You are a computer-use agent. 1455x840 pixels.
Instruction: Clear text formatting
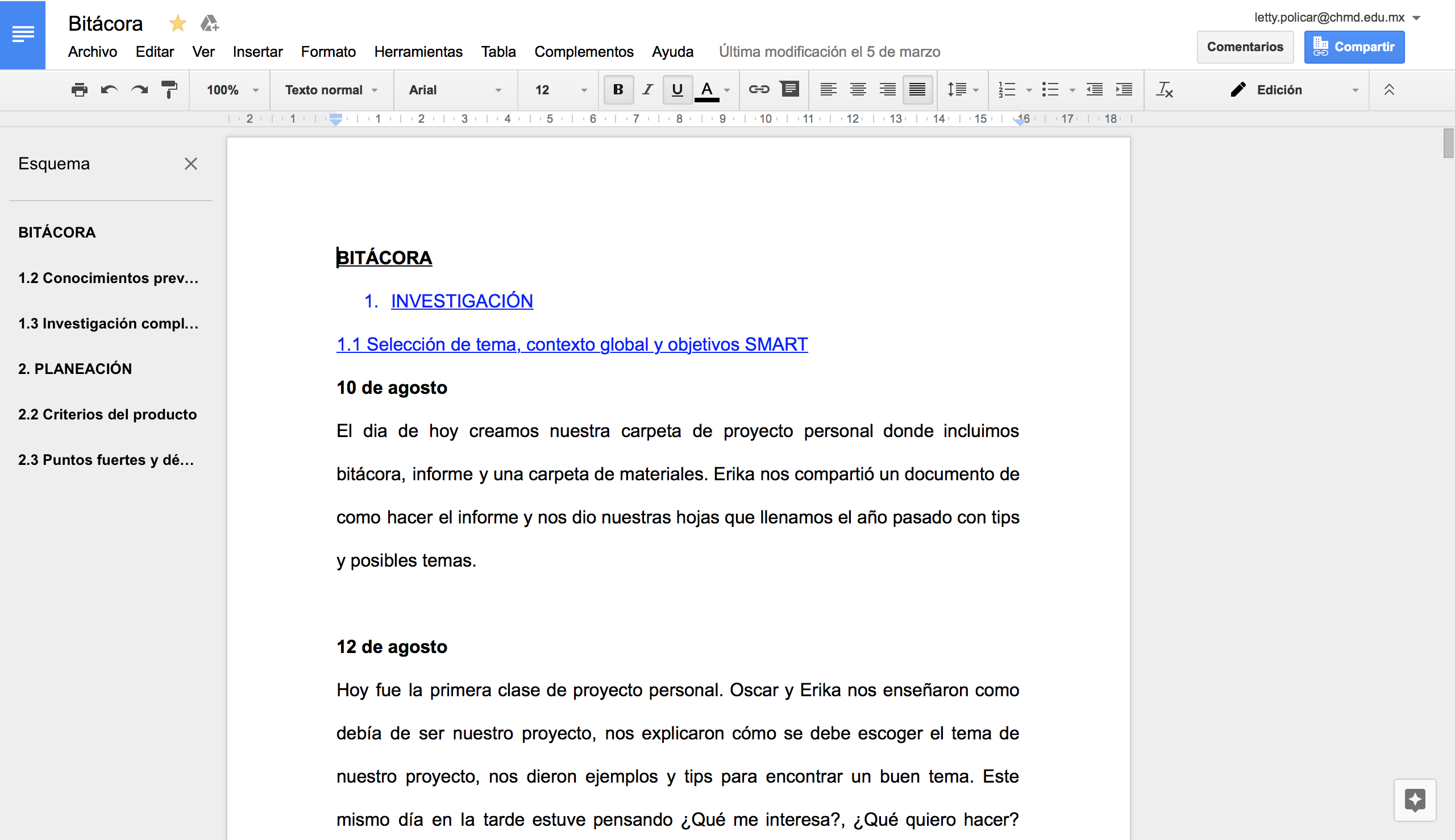pos(1165,89)
